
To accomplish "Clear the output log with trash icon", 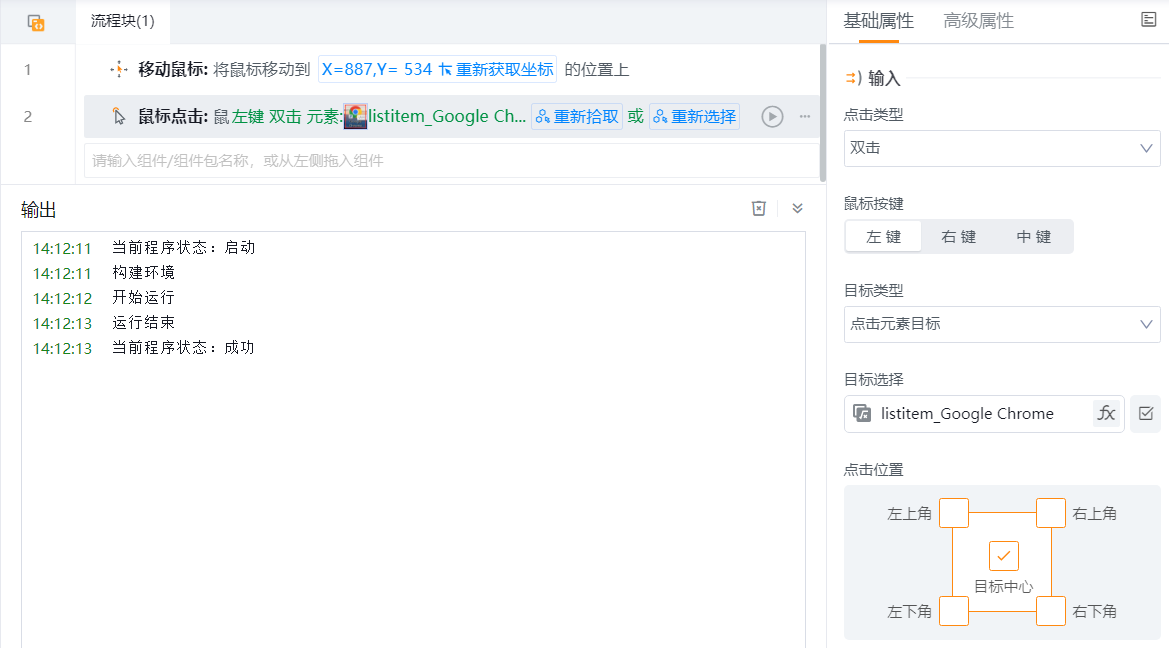I will click(x=759, y=208).
